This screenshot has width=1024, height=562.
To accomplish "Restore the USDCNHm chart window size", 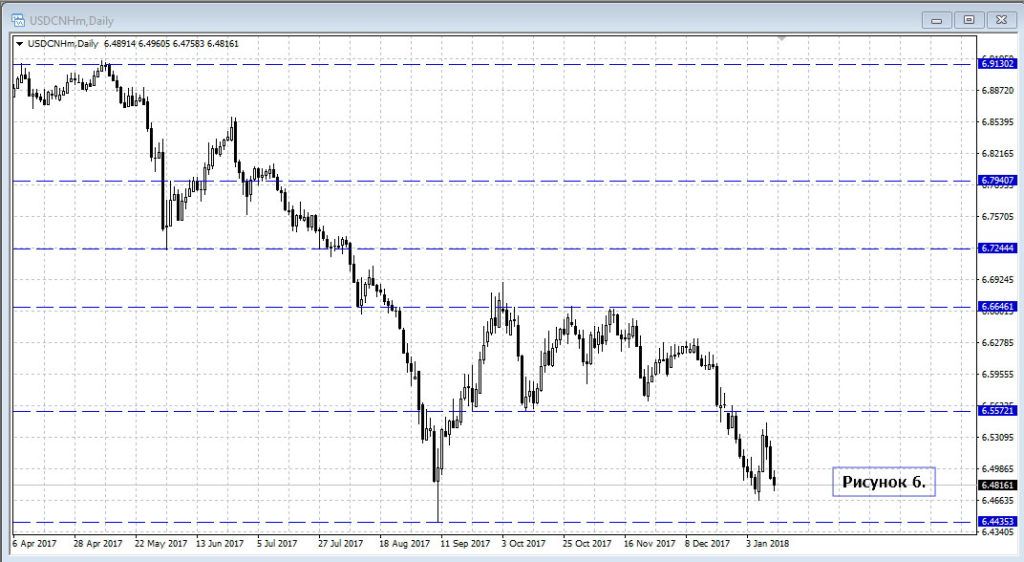I will (968, 19).
